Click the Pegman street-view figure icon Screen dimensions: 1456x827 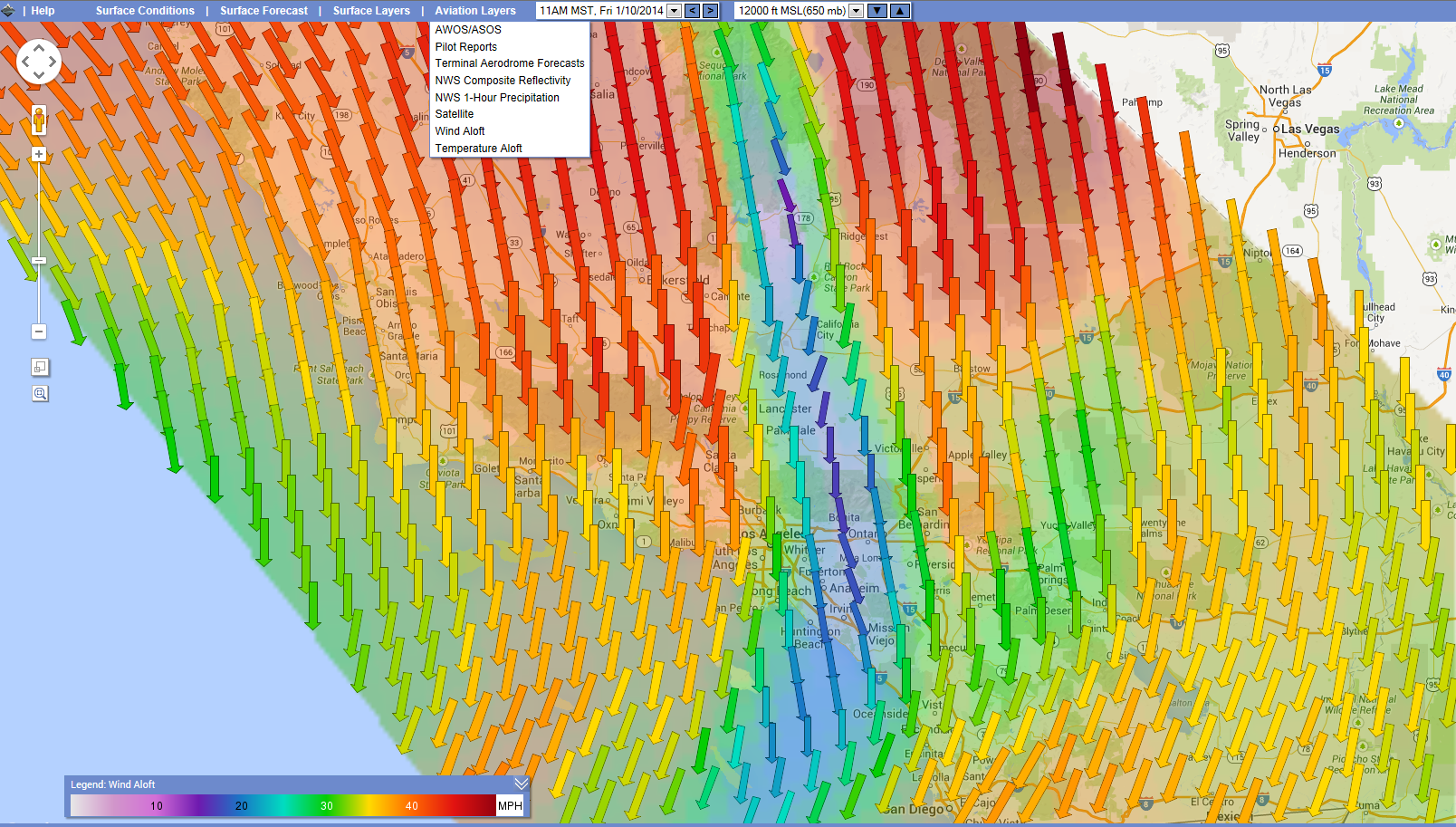point(38,118)
